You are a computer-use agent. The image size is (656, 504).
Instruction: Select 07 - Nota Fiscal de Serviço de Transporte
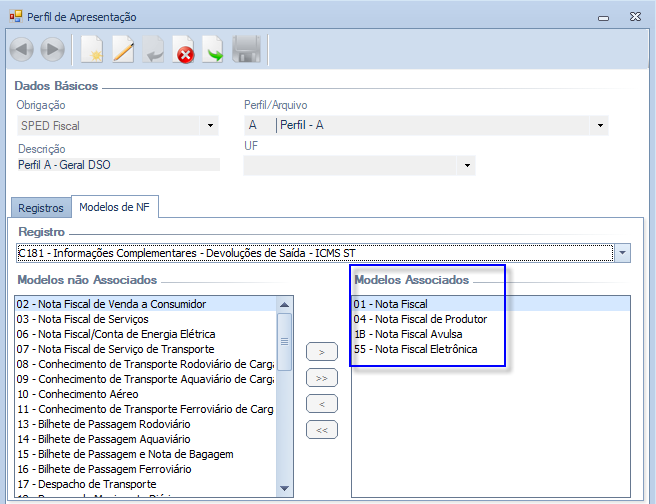pyautogui.click(x=145, y=349)
